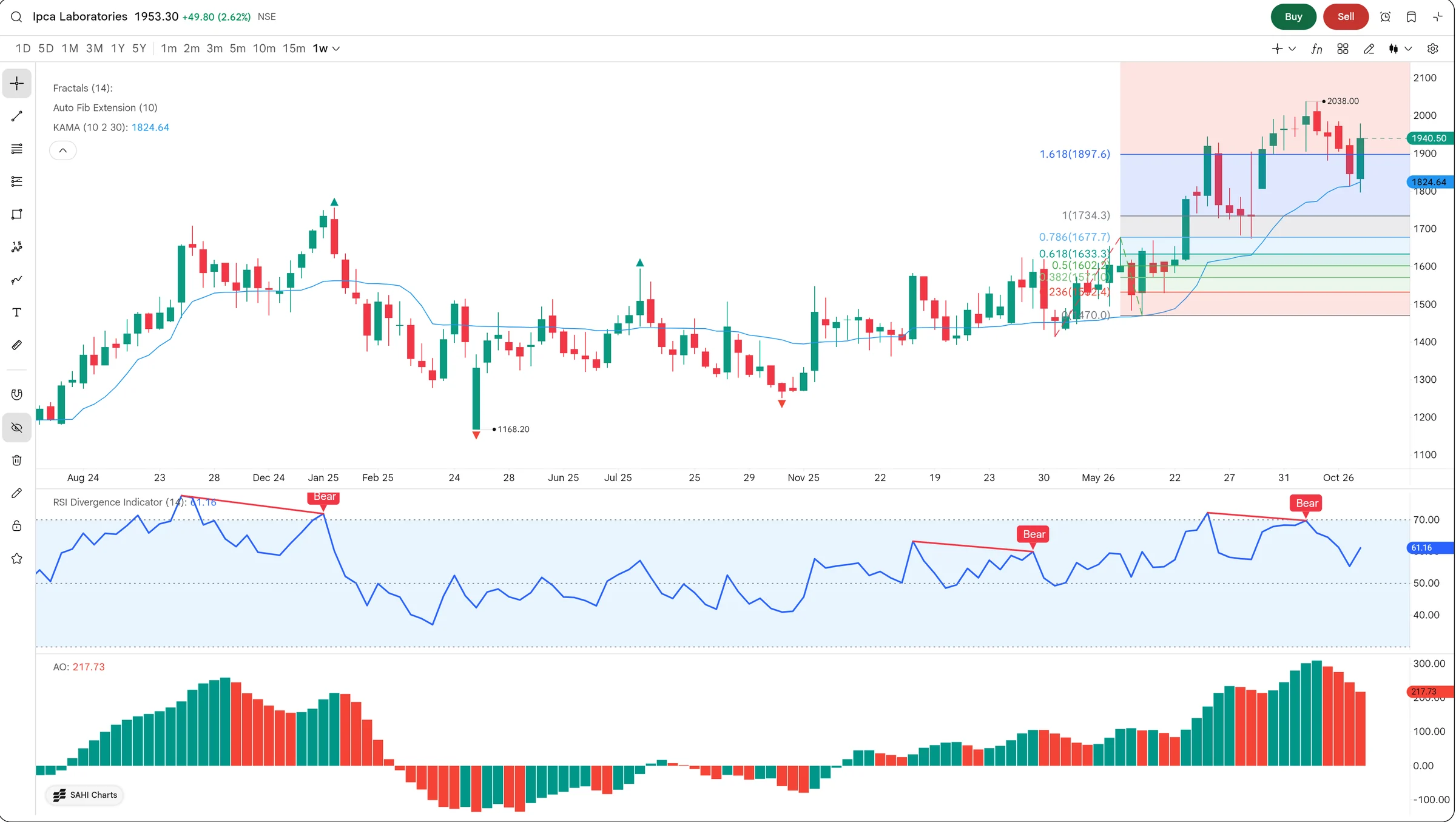Click the pencil edit icon in left sidebar
1456x822 pixels.
(17, 493)
